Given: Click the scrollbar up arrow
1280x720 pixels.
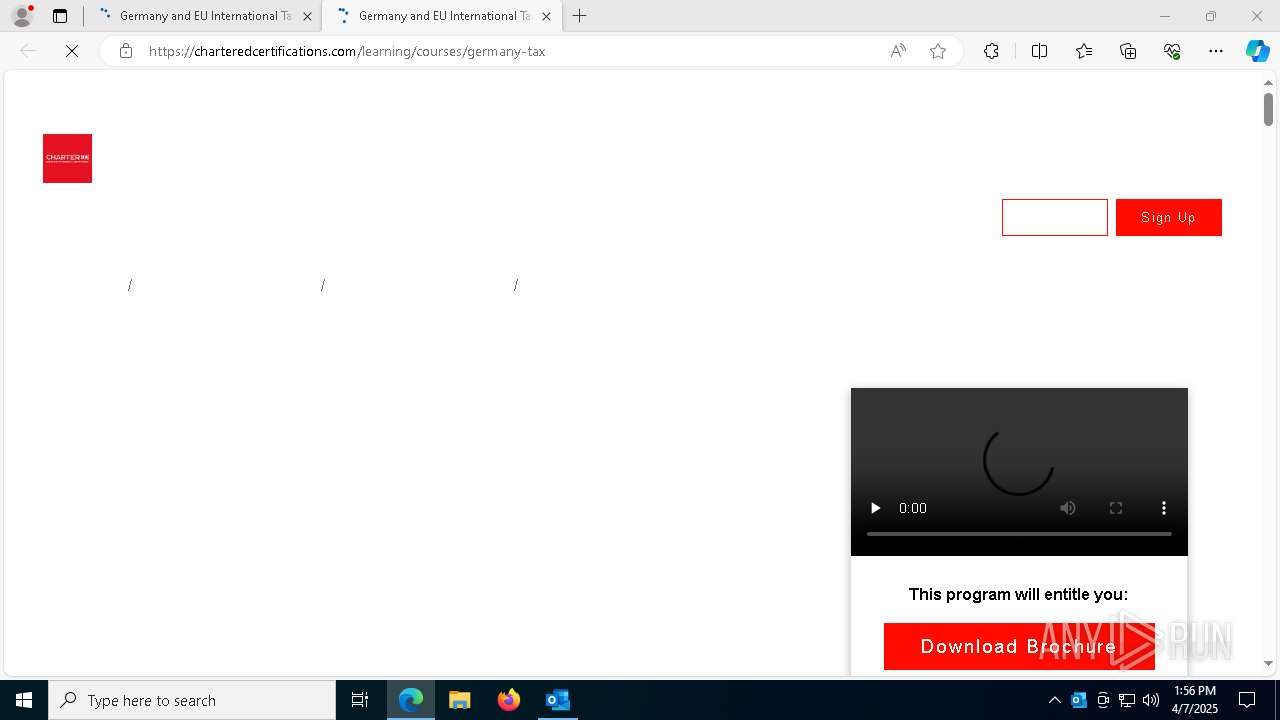Looking at the screenshot, I should (1268, 82).
